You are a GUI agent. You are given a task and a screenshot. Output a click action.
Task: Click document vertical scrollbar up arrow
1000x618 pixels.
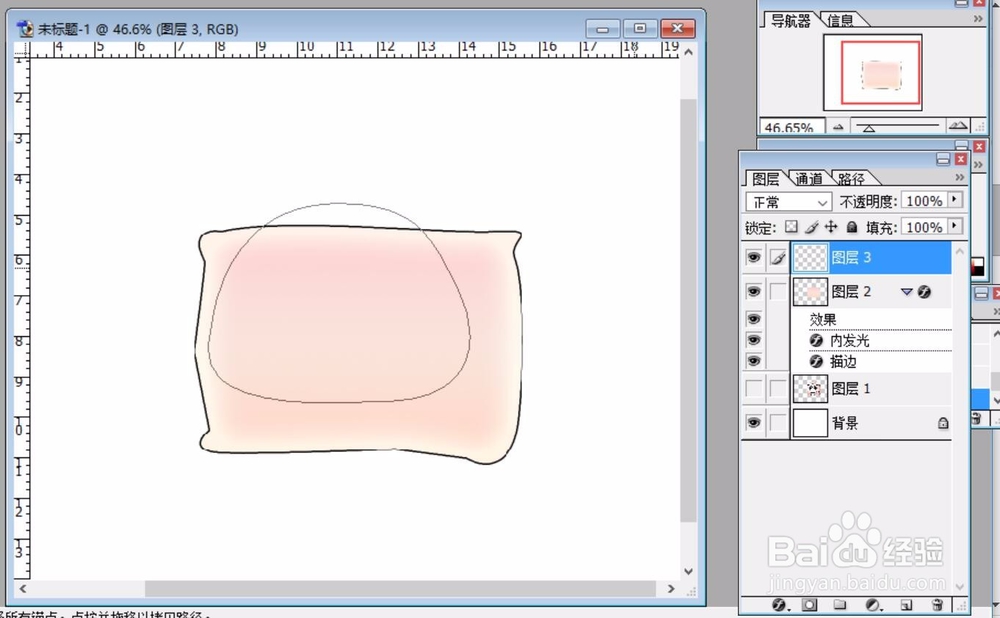[688, 52]
